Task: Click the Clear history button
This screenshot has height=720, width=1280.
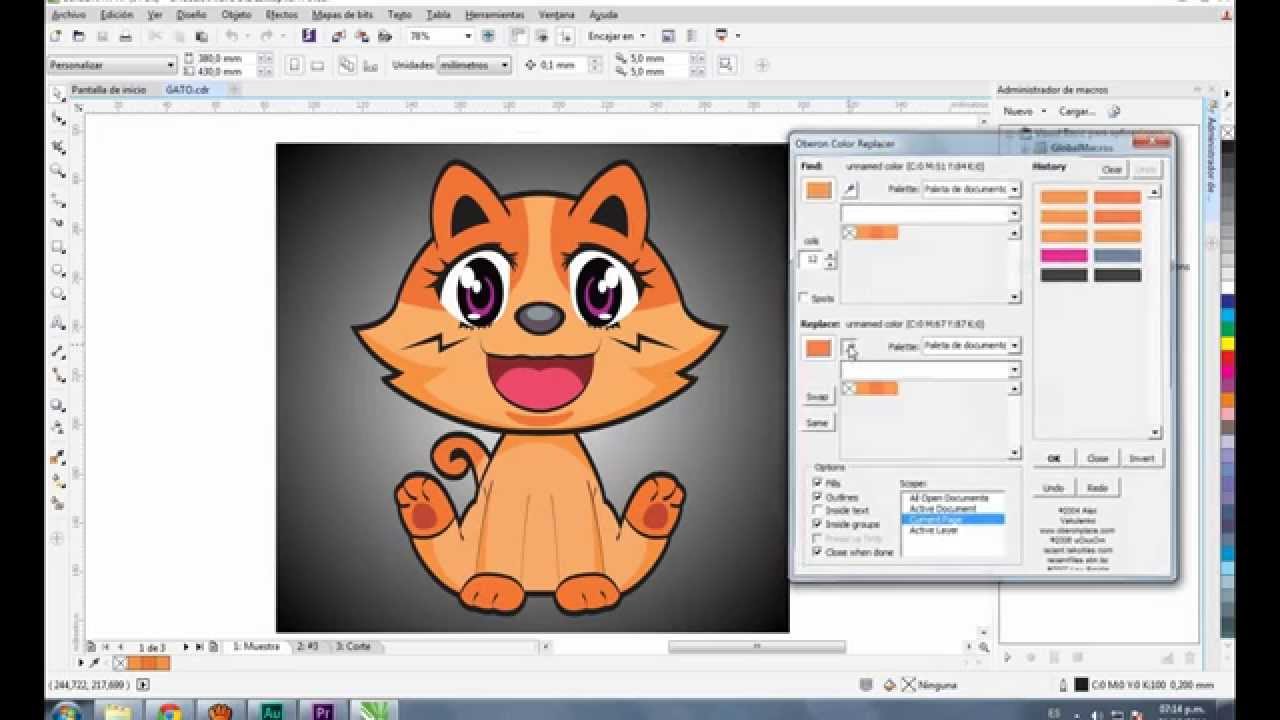Action: click(x=1111, y=170)
